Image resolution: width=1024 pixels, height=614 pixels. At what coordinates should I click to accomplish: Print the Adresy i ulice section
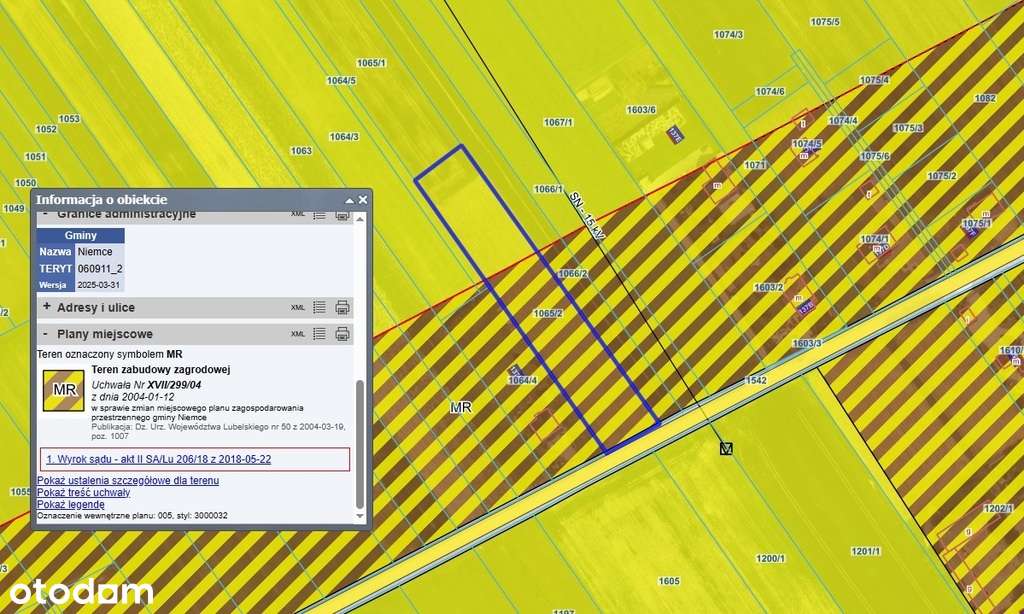coord(342,307)
